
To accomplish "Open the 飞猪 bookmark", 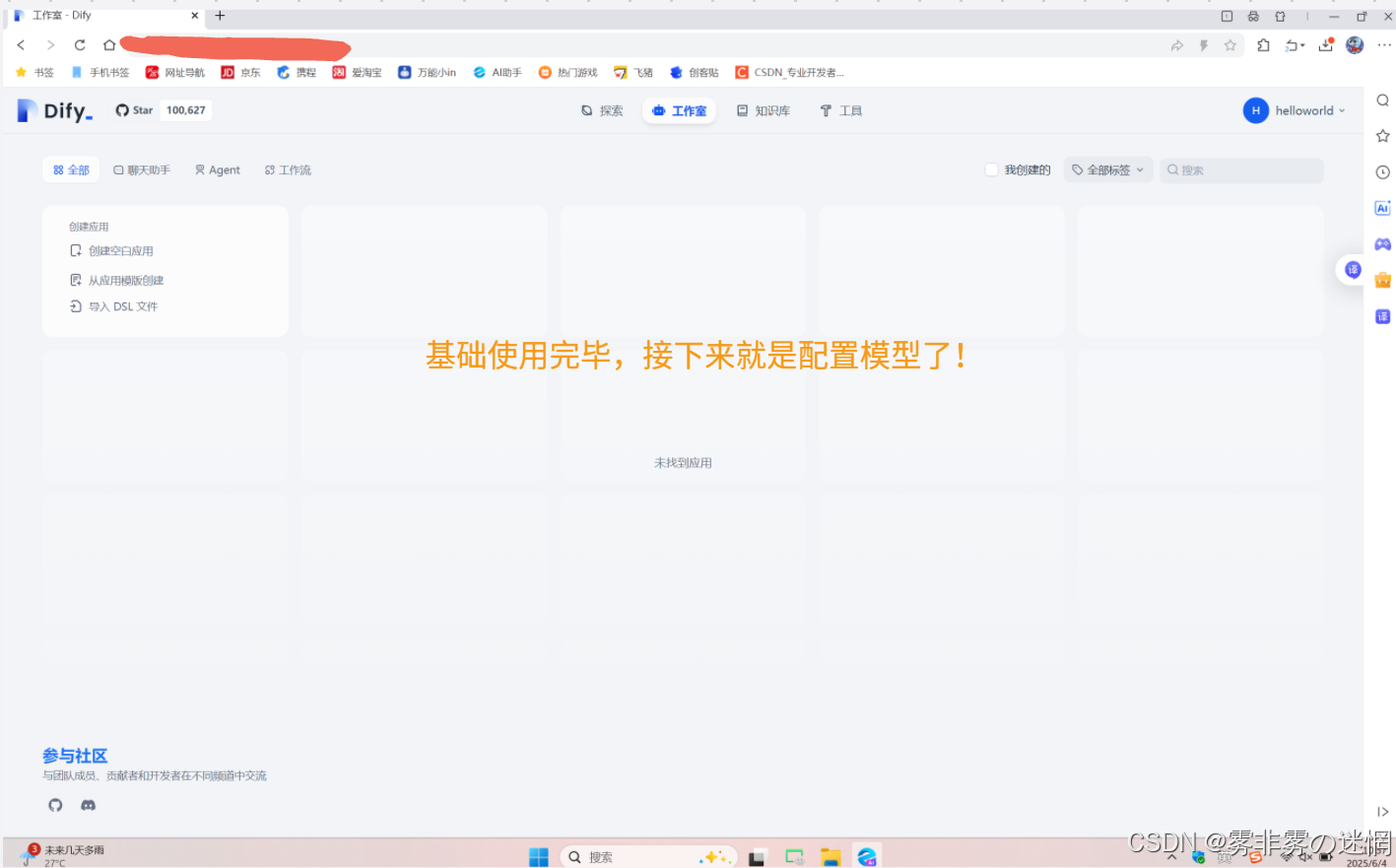I will click(x=633, y=73).
